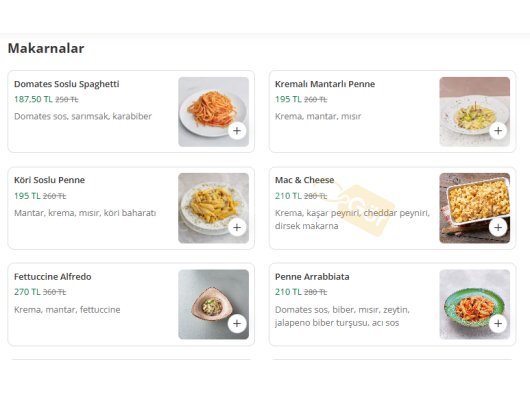The image size is (530, 393).
Task: Open the Köri Soslu Penne photo
Action: tap(214, 208)
